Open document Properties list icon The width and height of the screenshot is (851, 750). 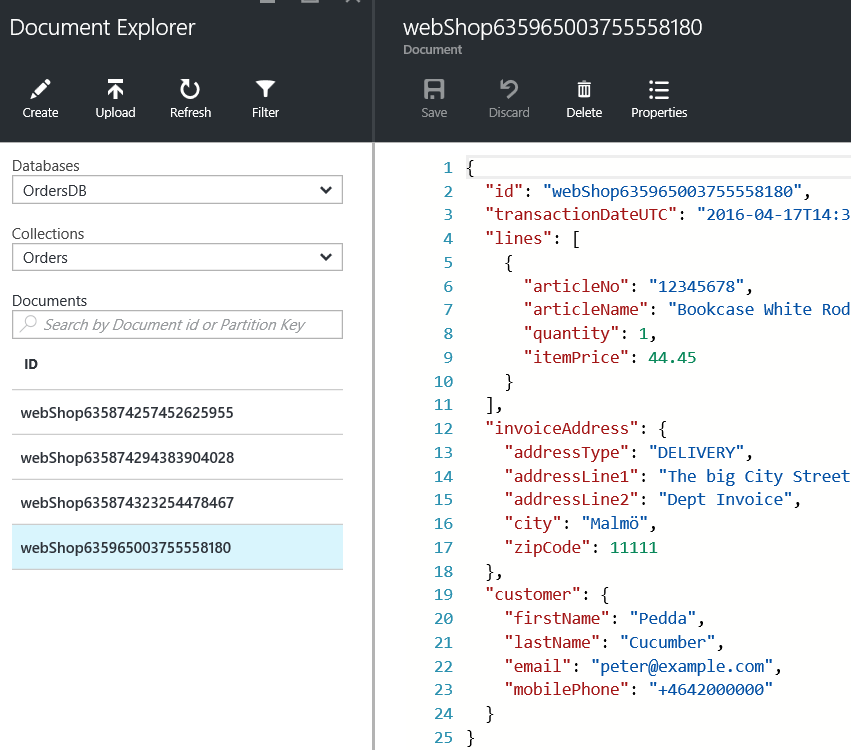coord(659,90)
